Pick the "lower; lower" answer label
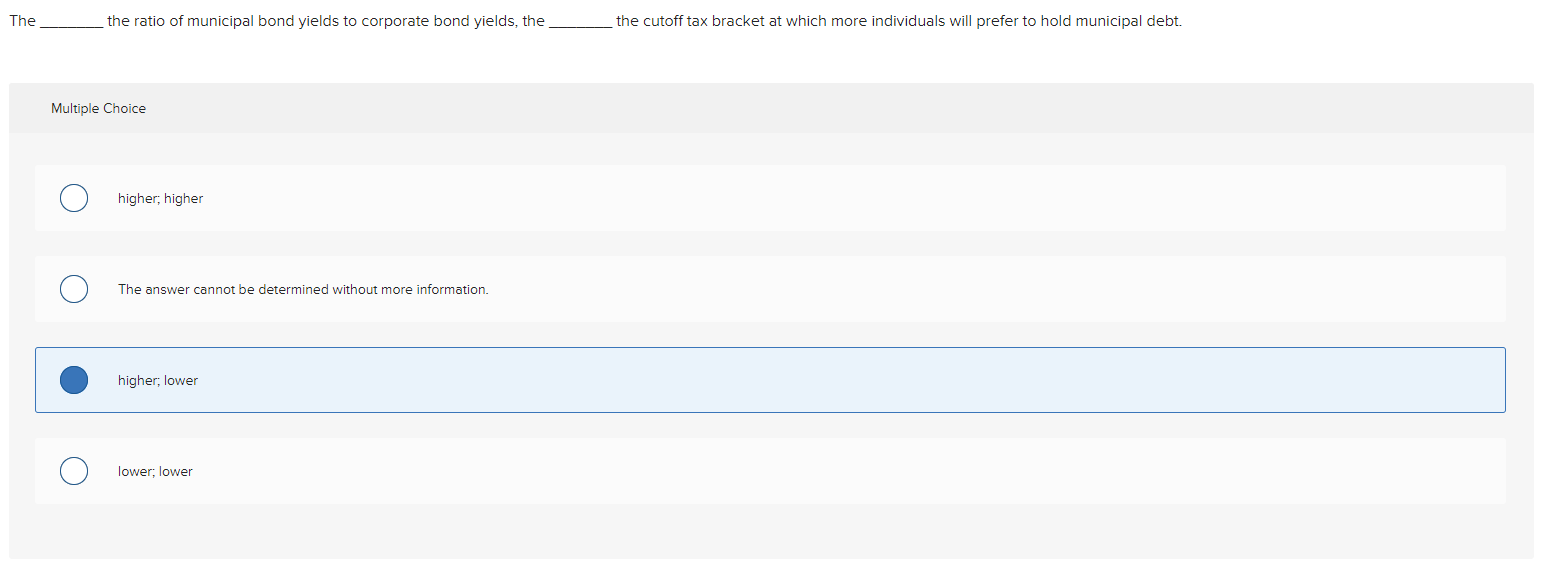The image size is (1553, 582). point(155,472)
